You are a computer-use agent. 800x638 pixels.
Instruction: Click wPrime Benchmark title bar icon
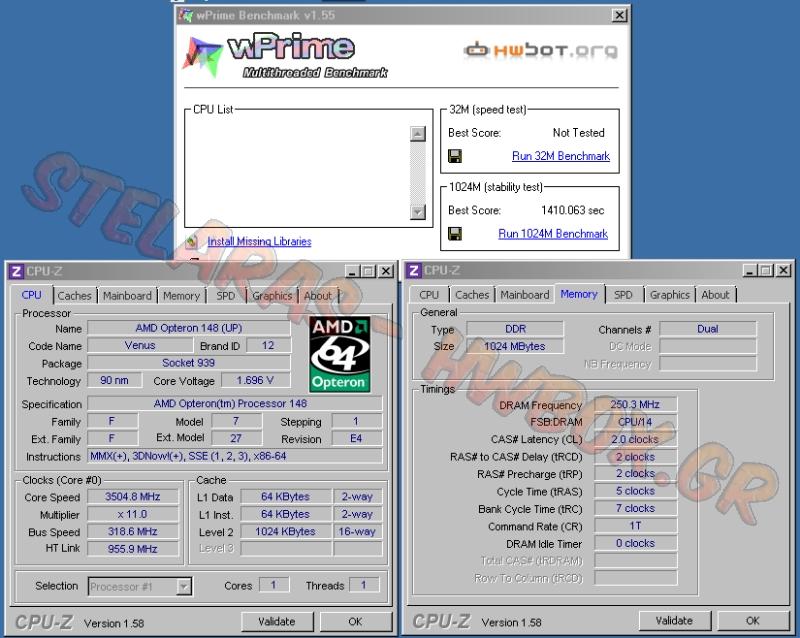(x=186, y=15)
